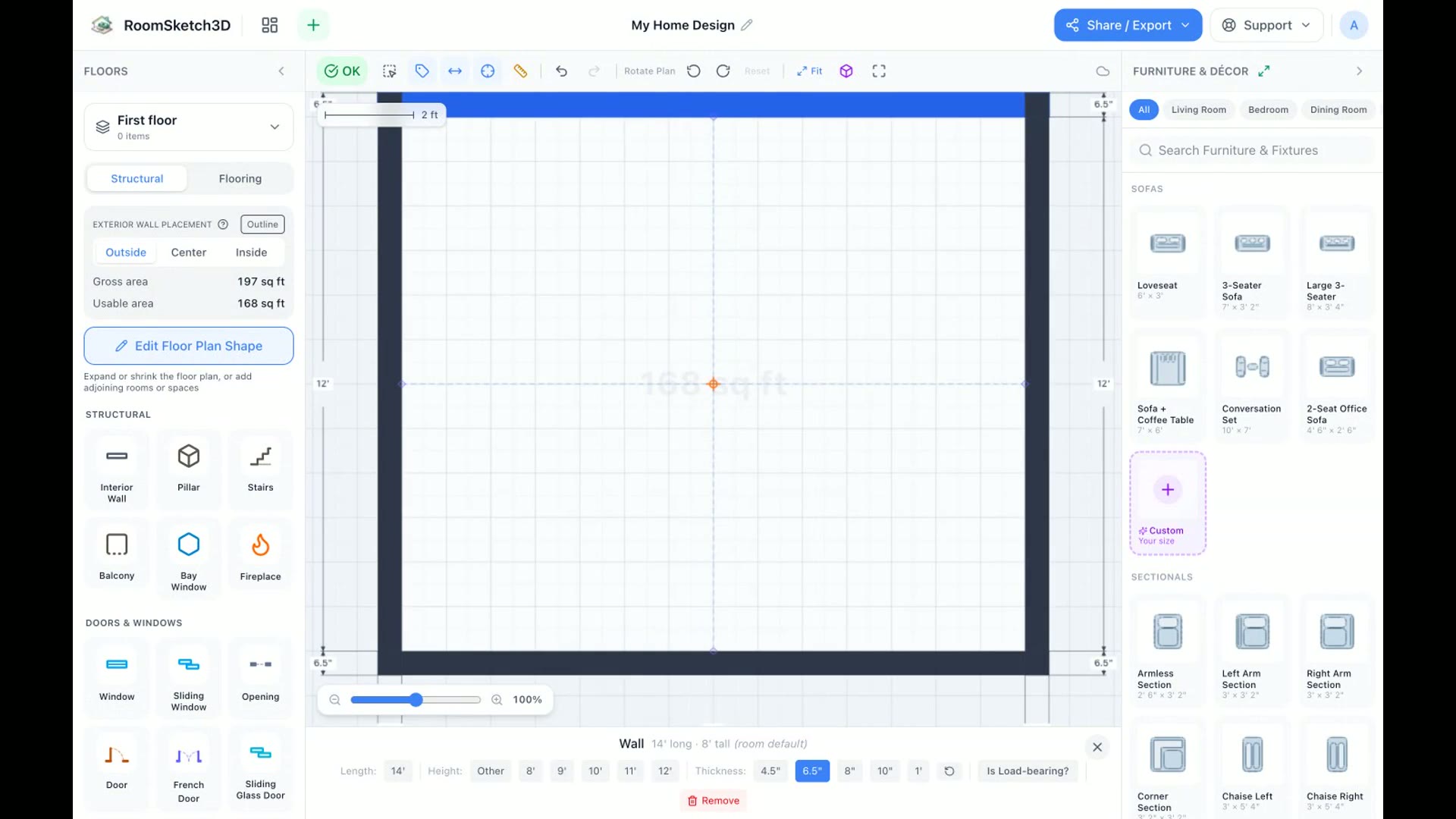This screenshot has width=1456, height=819.
Task: Set wall placement to Center
Action: (x=188, y=253)
